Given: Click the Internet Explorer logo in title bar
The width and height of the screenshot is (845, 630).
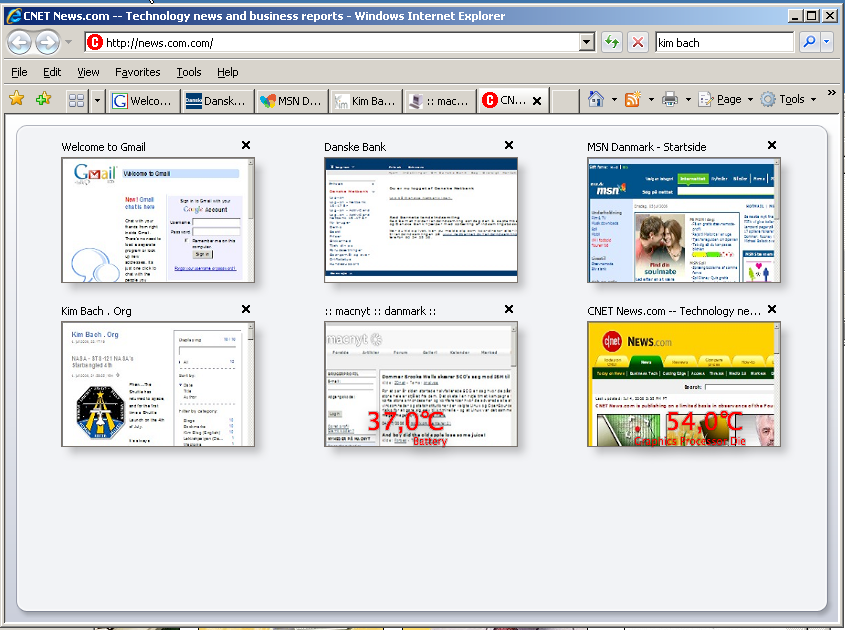Looking at the screenshot, I should click(x=13, y=16).
